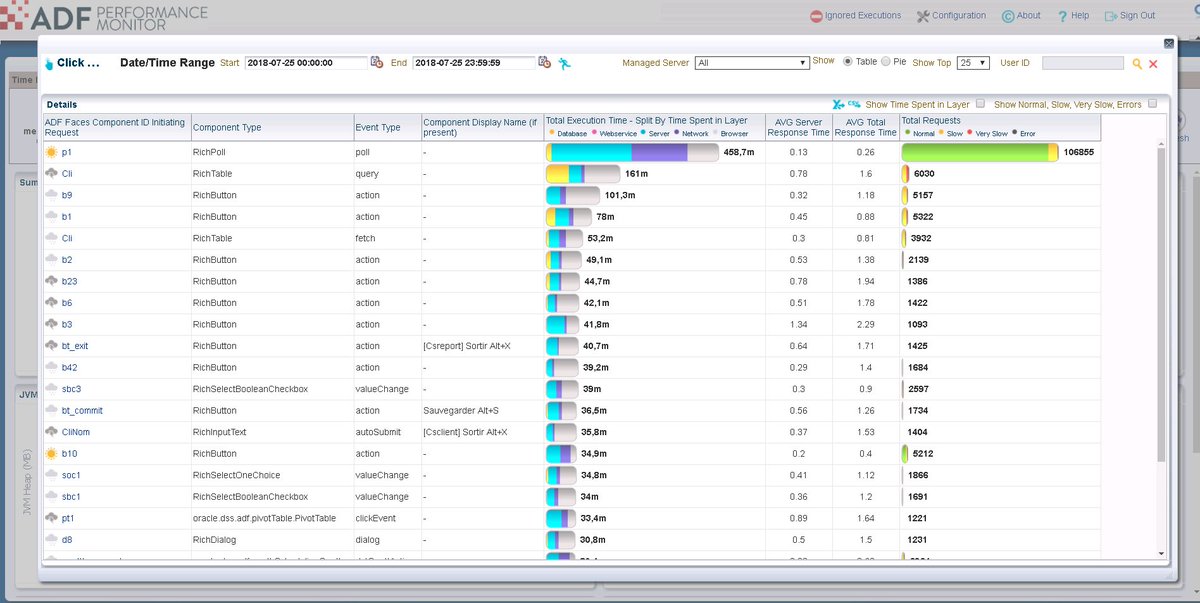Click the b9 component link
The width and height of the screenshot is (1200, 603).
coord(67,195)
